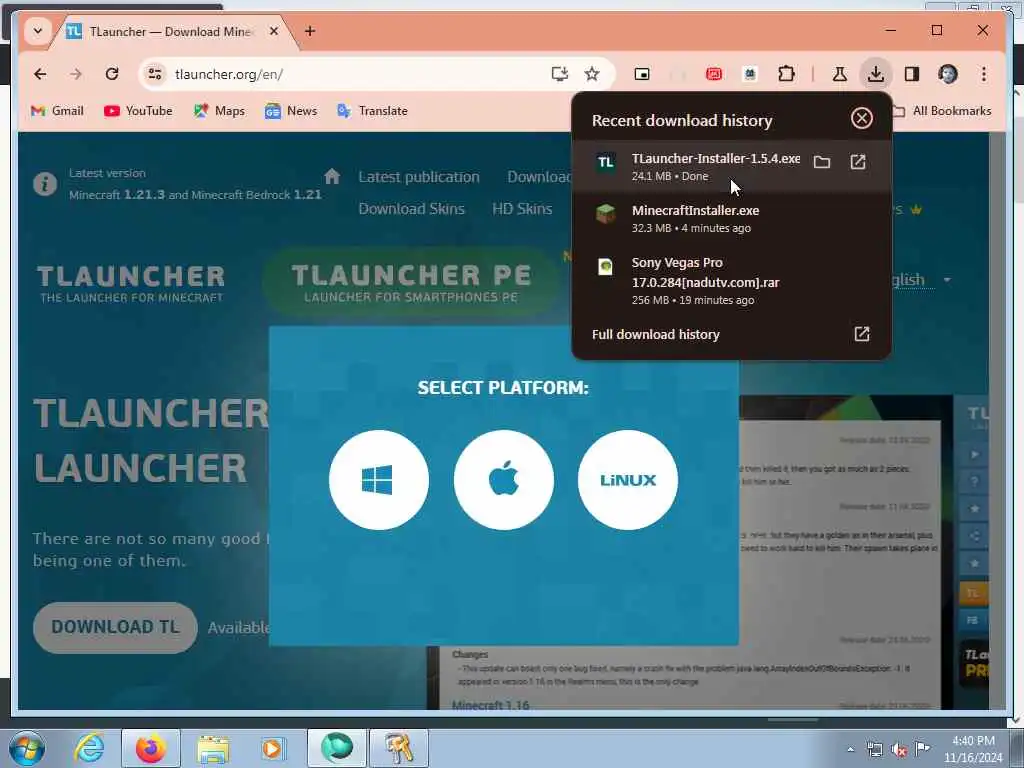
Task: Open Full download history
Action: click(656, 334)
